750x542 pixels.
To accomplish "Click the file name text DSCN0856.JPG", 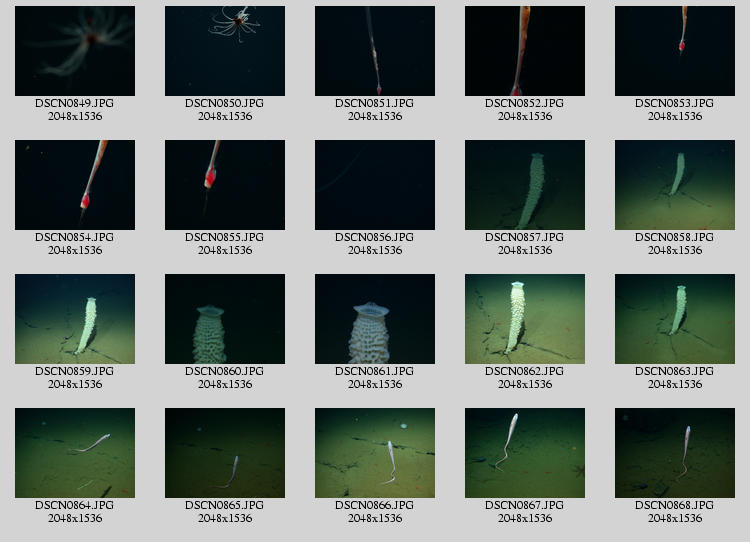I will click(x=375, y=237).
